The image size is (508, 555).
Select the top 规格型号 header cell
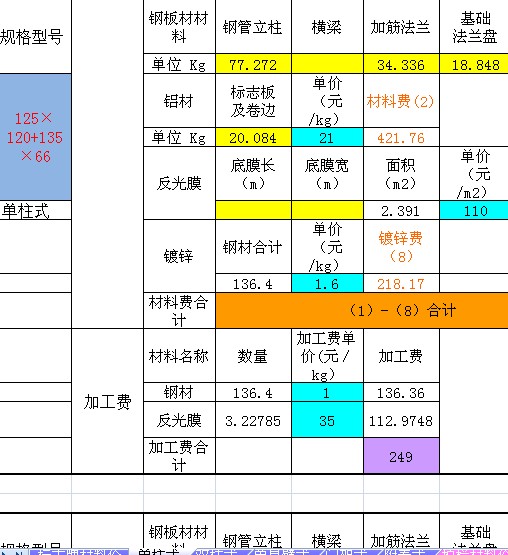[35, 37]
